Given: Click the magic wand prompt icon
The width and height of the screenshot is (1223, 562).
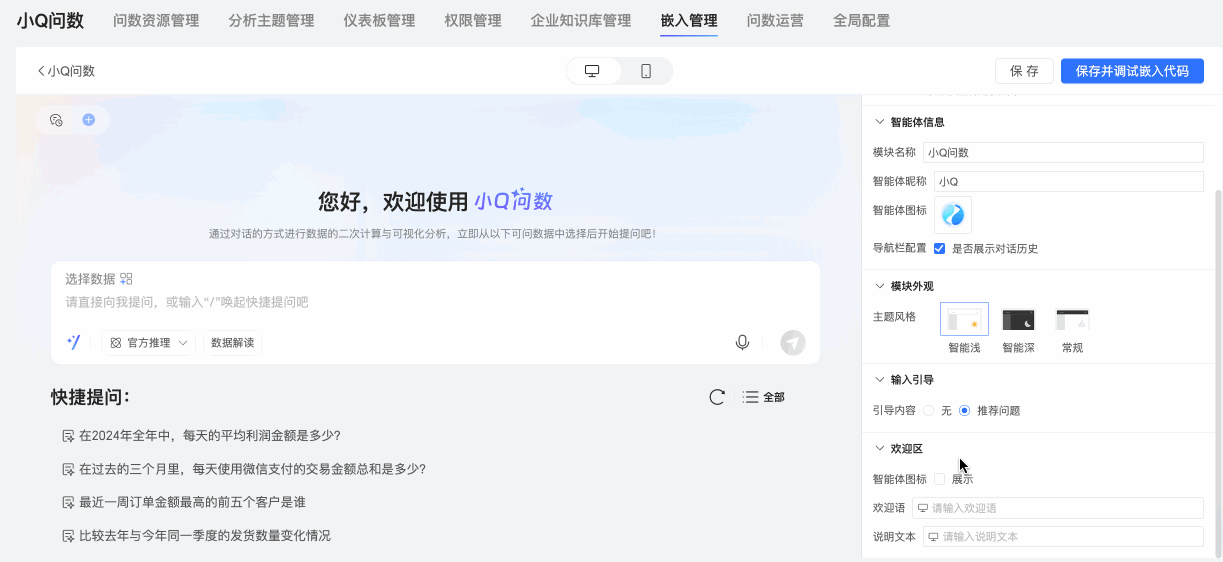Looking at the screenshot, I should (x=73, y=343).
